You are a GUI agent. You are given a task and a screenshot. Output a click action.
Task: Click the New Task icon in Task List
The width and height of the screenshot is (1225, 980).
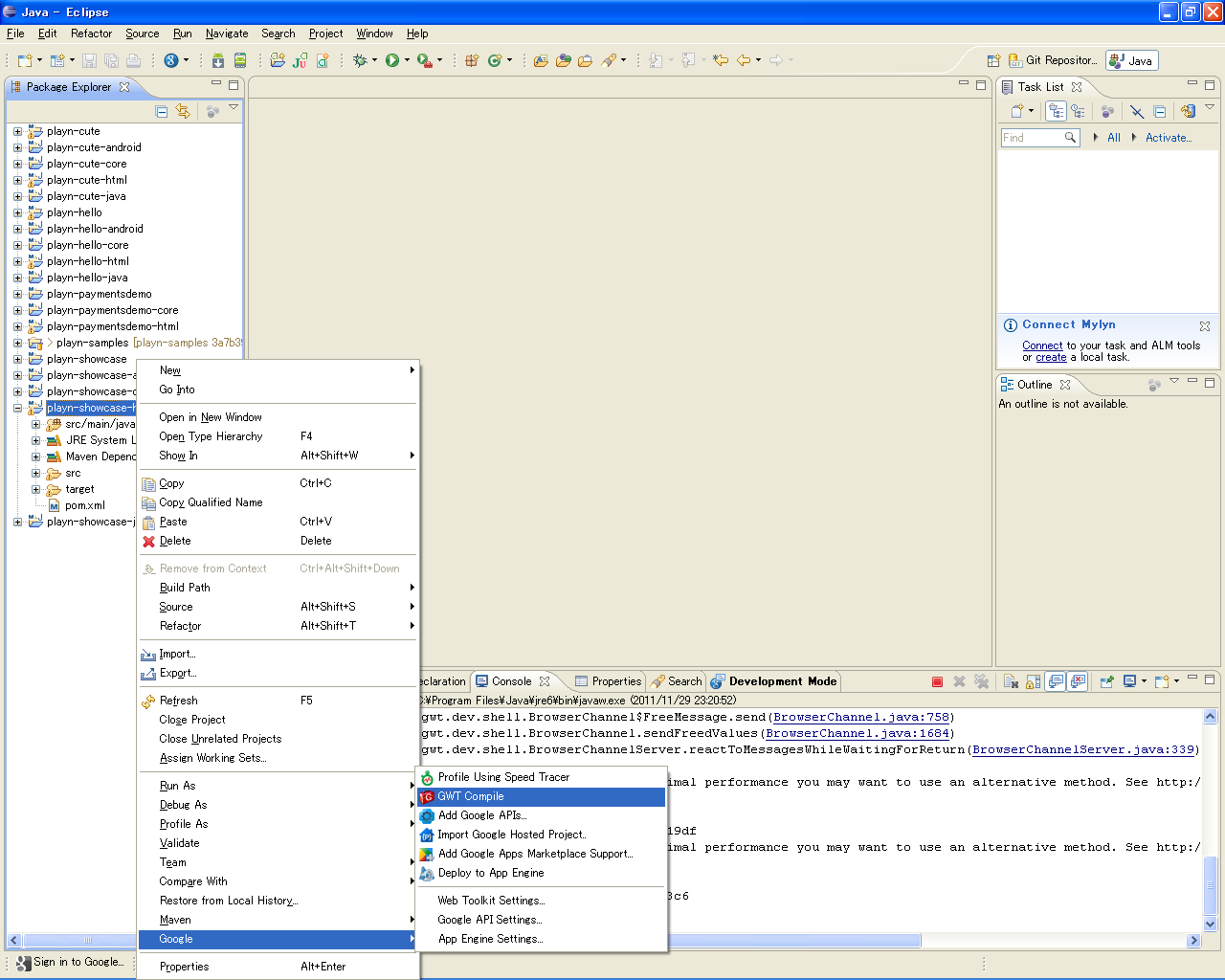click(x=1017, y=111)
